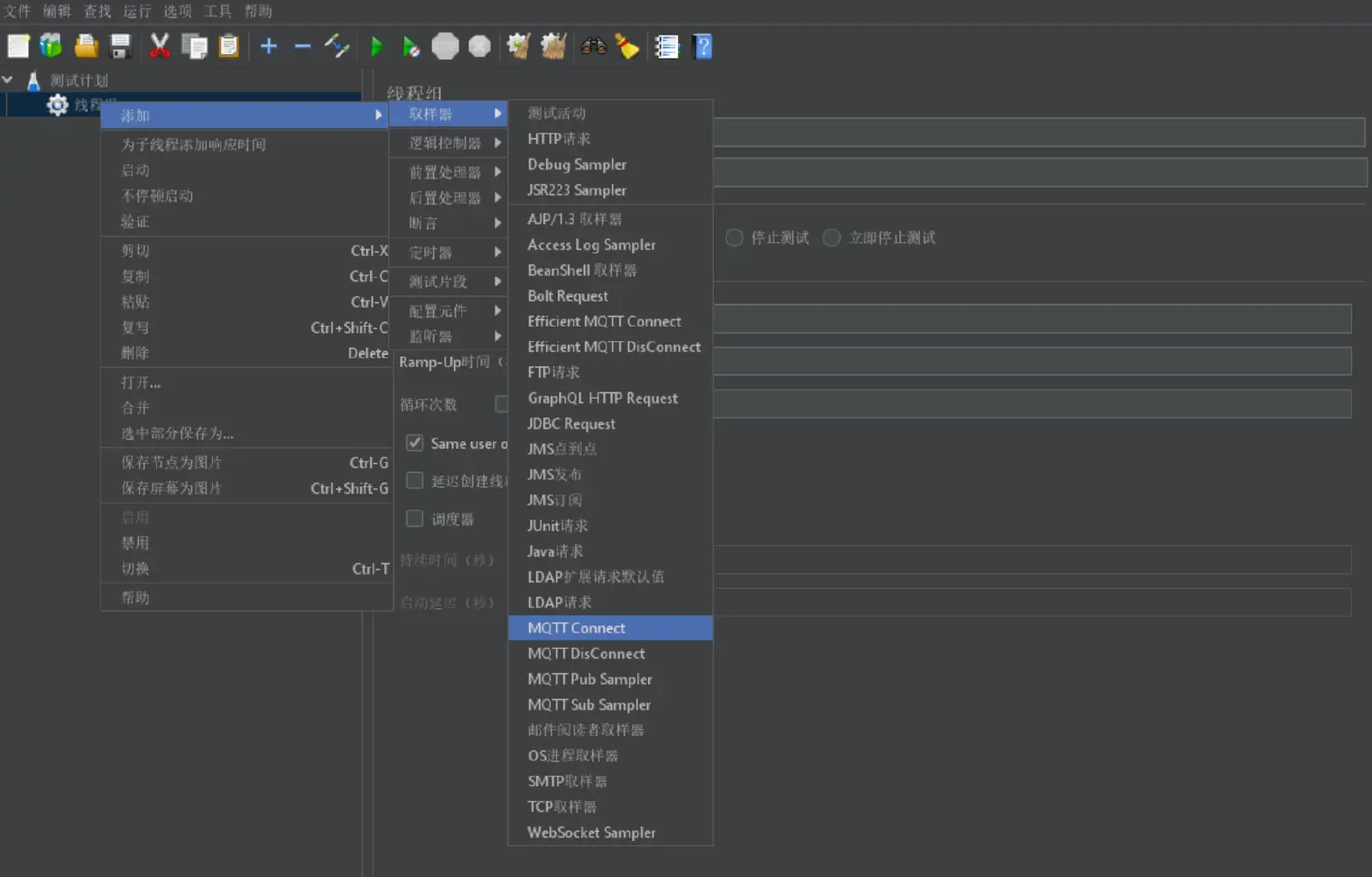Click the Ramp-Up time input field
The width and height of the screenshot is (1372, 877).
(1032, 361)
